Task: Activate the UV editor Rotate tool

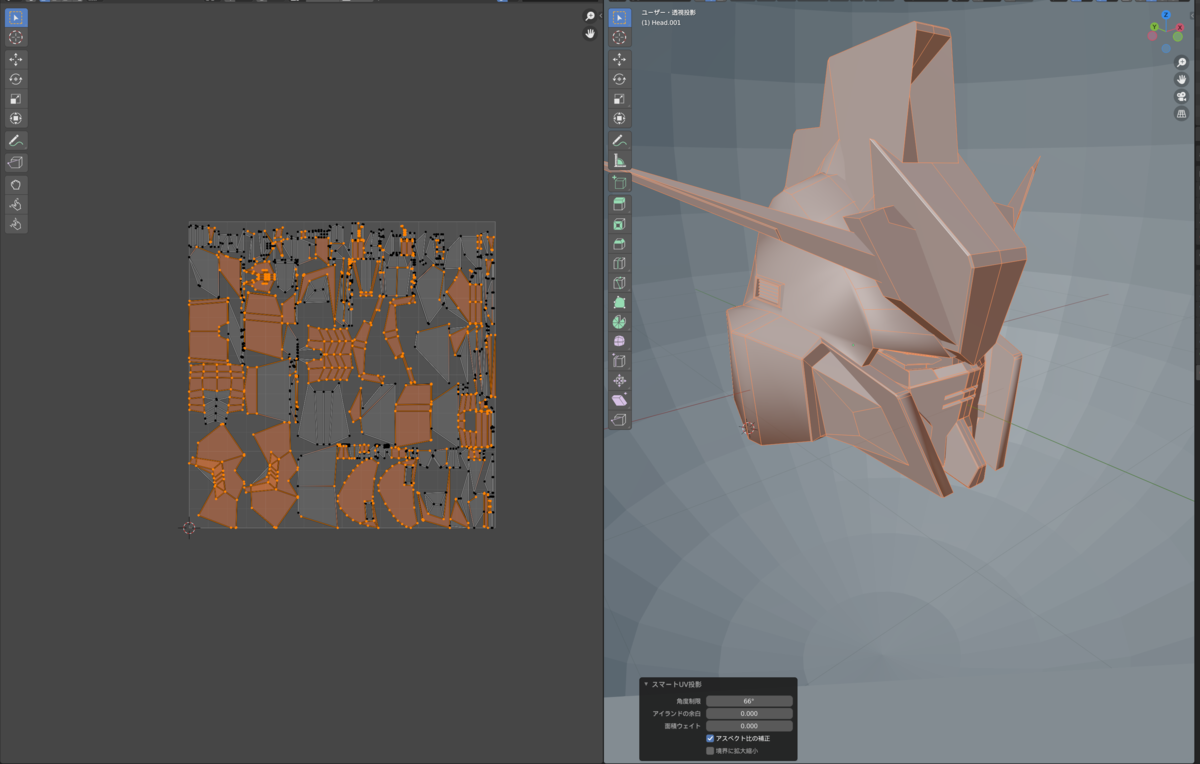Action: 16,79
